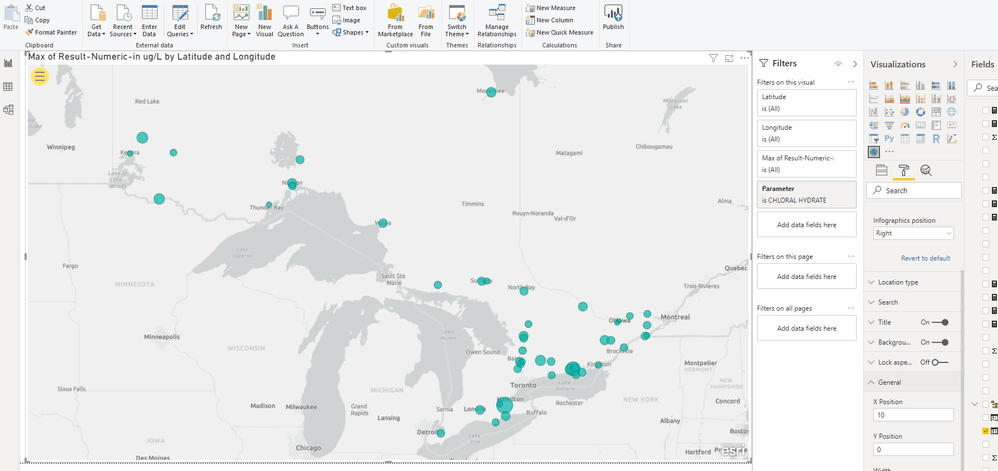Select the clustered column chart visual

(x=920, y=85)
